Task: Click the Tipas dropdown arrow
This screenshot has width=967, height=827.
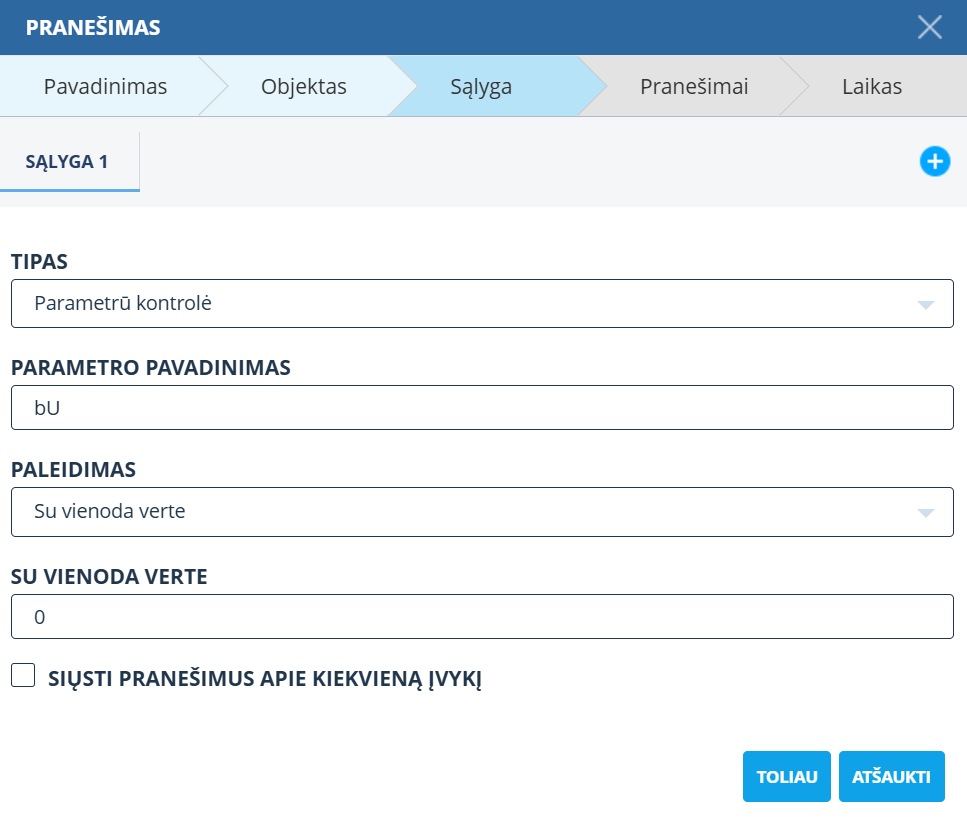Action: (925, 304)
